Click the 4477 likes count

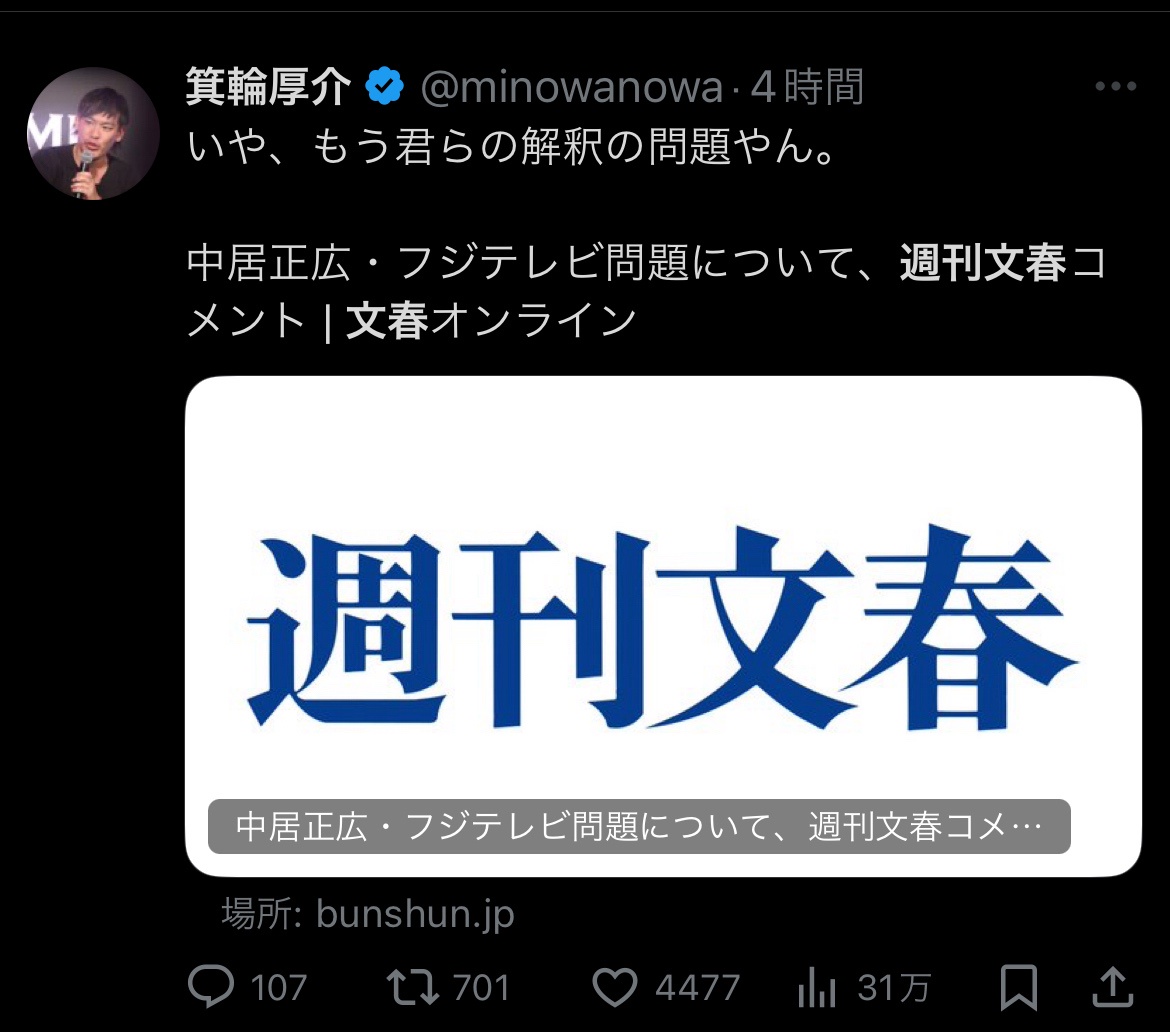coord(698,988)
